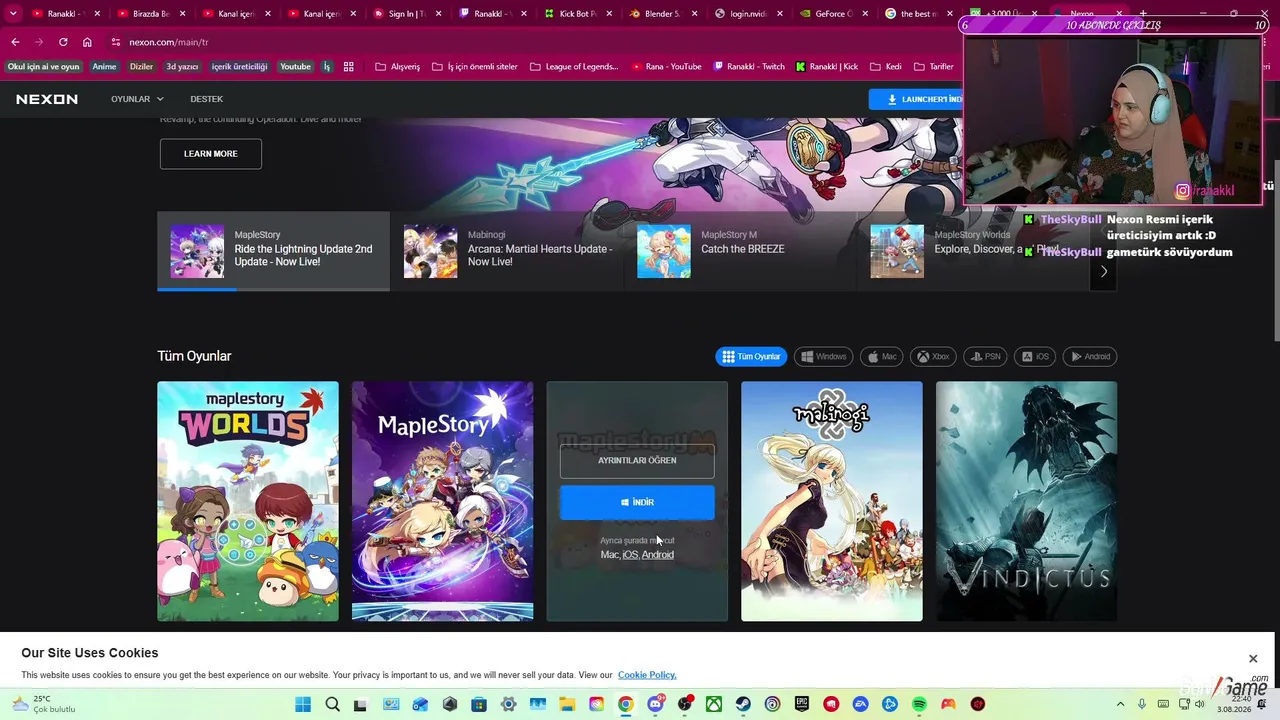Open the browser home page icon
This screenshot has width=1280, height=720.
click(87, 42)
